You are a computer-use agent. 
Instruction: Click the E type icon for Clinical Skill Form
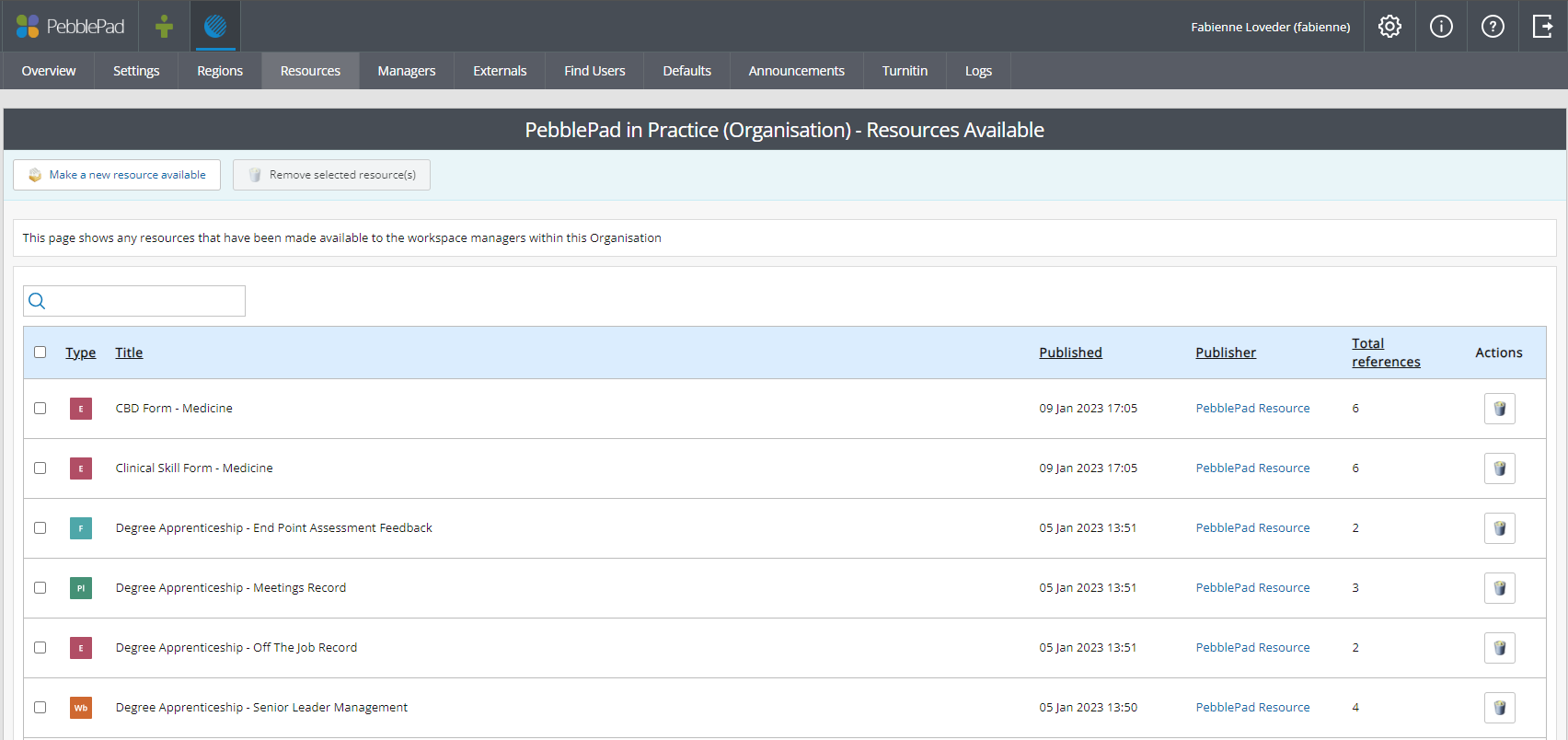click(81, 468)
